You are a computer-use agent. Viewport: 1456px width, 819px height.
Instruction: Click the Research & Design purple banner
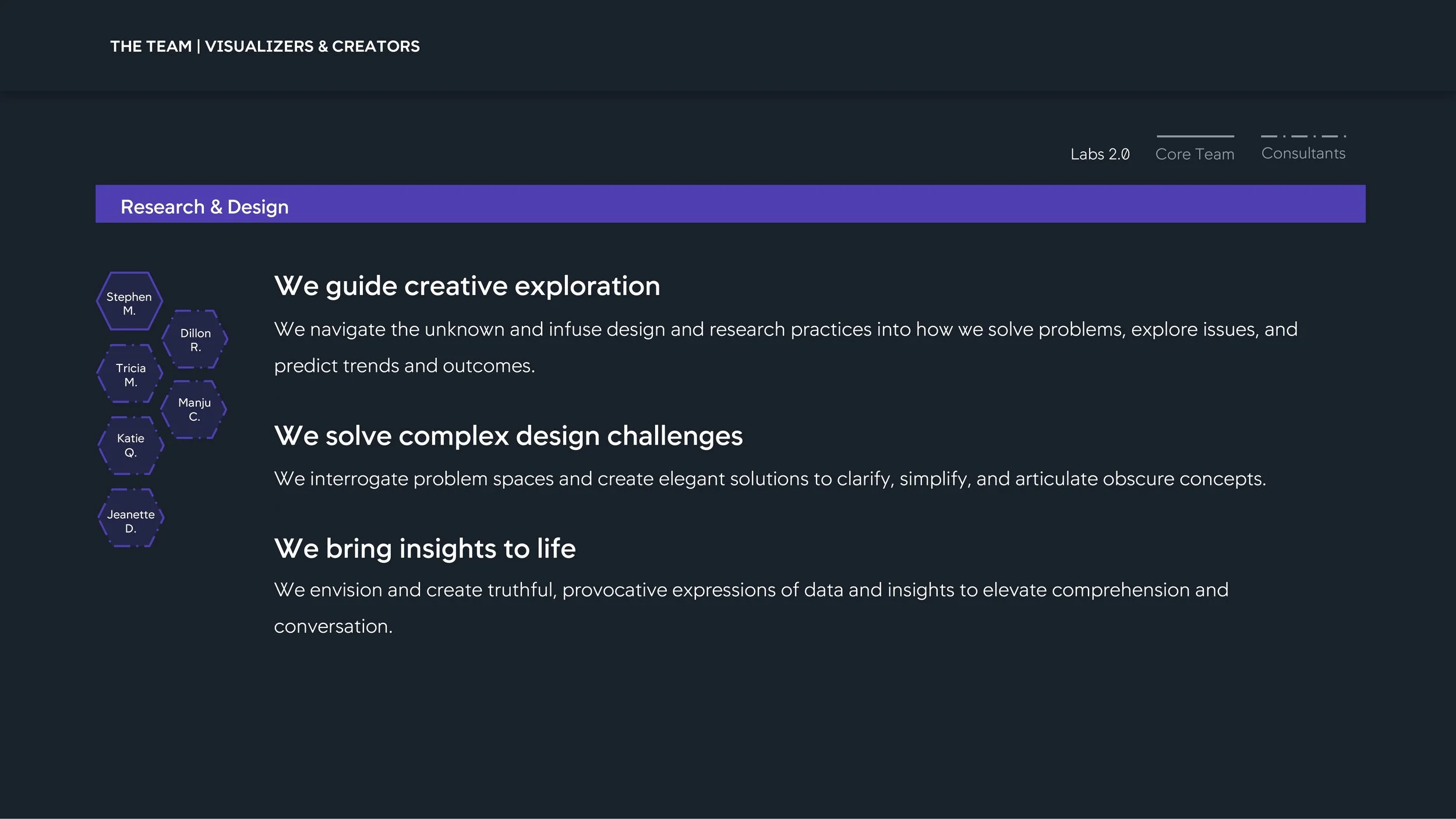tap(730, 204)
